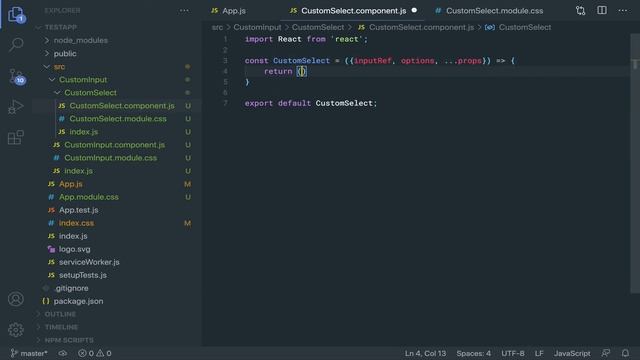Image resolution: width=640 pixels, height=360 pixels.
Task: Change encoding via UTF-8
Action: pyautogui.click(x=513, y=353)
